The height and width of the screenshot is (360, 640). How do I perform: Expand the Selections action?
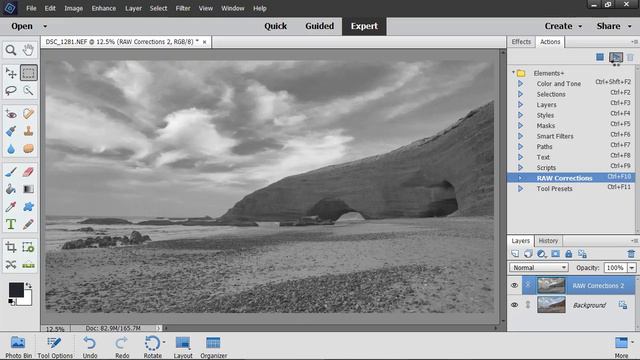520,94
